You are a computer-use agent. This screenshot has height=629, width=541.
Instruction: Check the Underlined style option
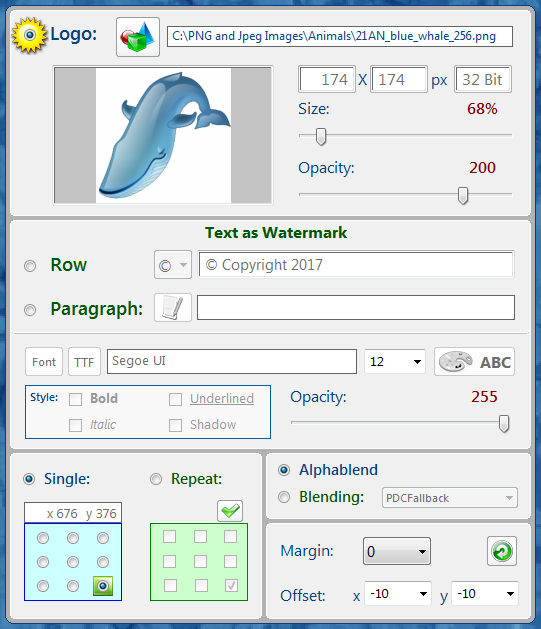(175, 399)
